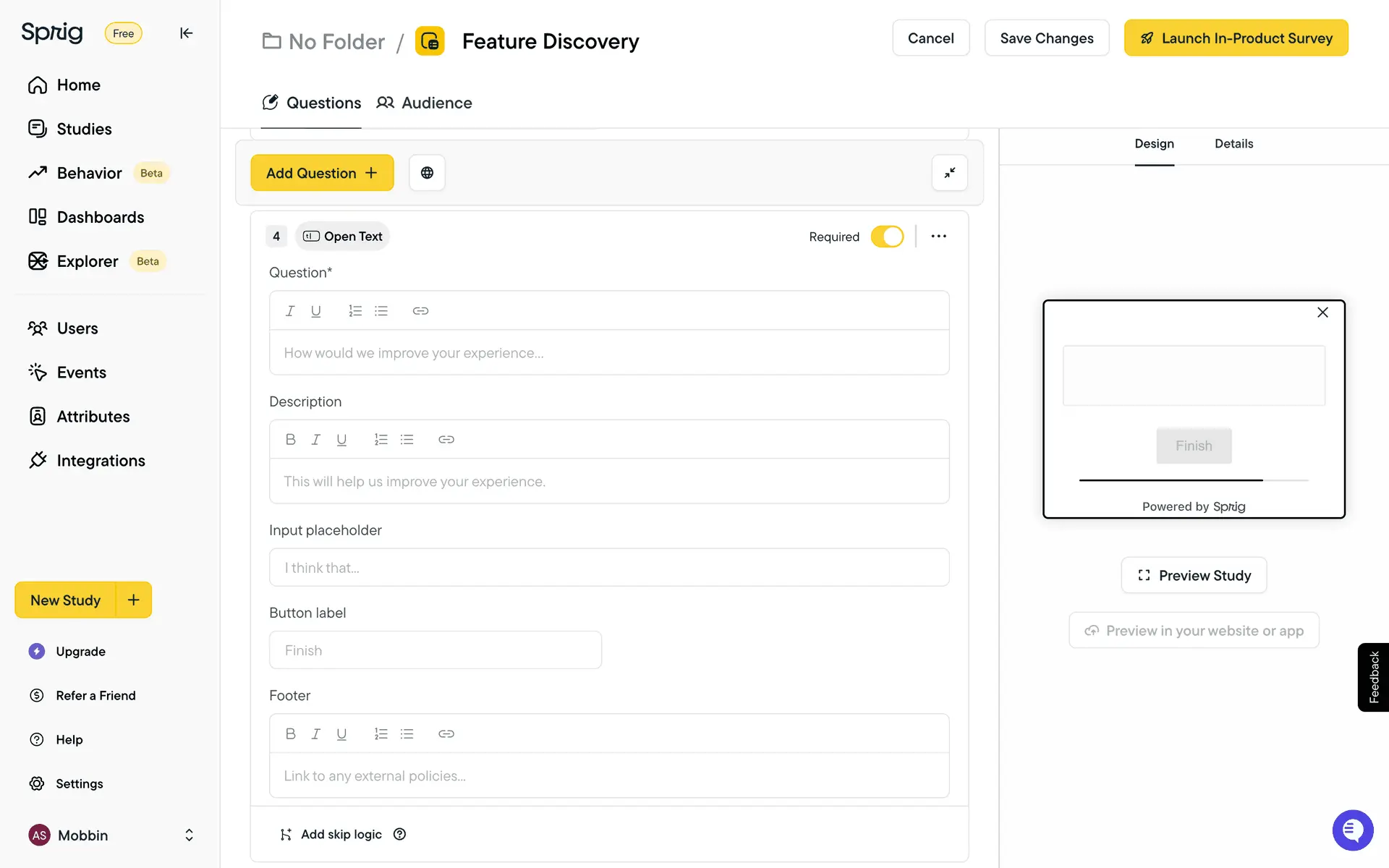
Task: Click numbered list icon in Footer toolbar
Action: coord(381,734)
